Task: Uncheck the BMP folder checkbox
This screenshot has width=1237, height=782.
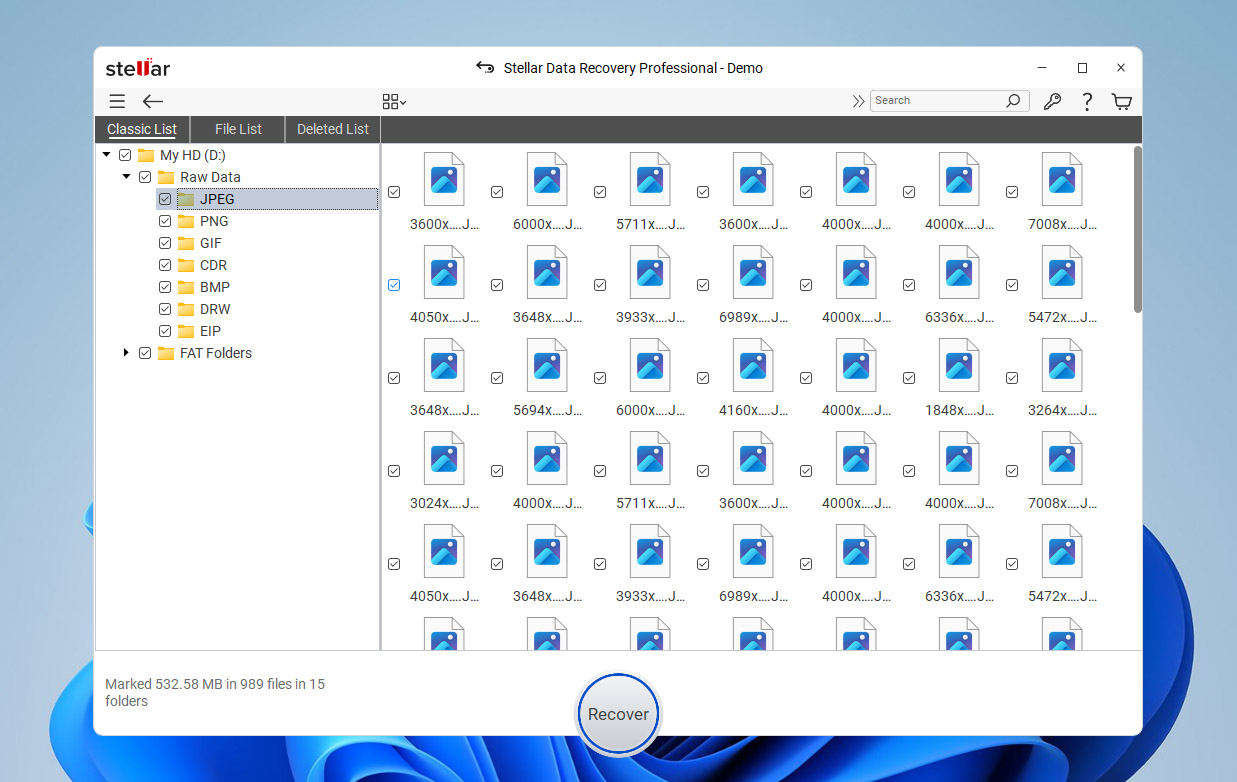Action: tap(165, 287)
